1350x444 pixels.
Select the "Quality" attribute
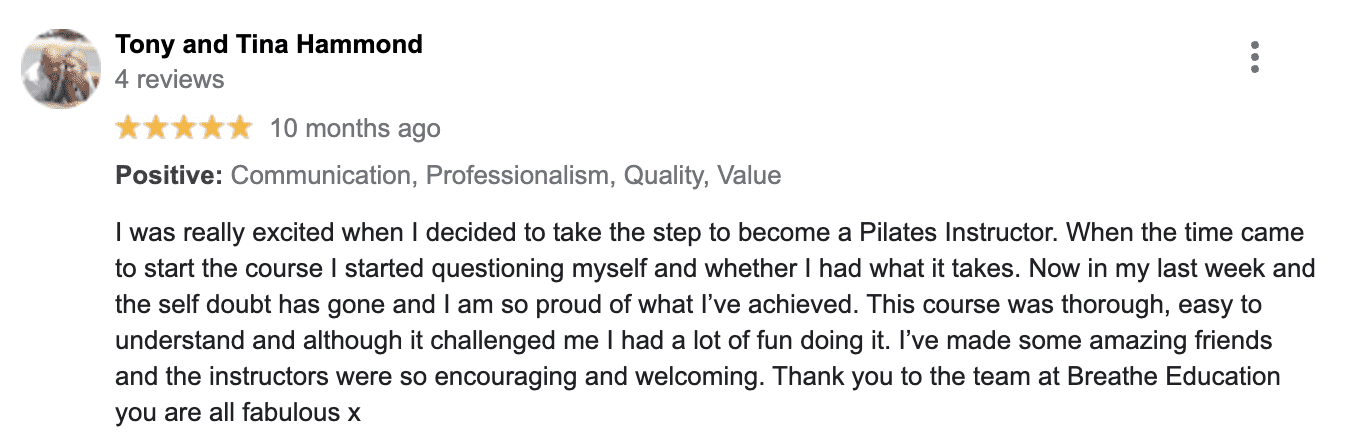click(661, 176)
